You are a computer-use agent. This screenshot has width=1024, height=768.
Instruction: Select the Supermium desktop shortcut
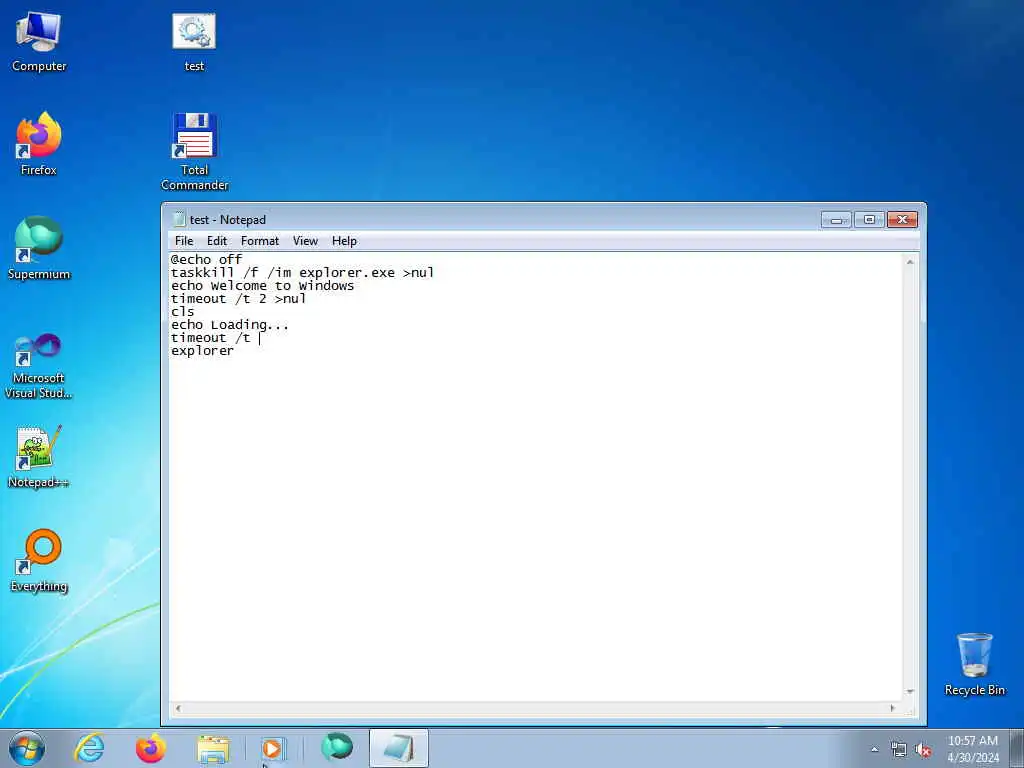39,248
